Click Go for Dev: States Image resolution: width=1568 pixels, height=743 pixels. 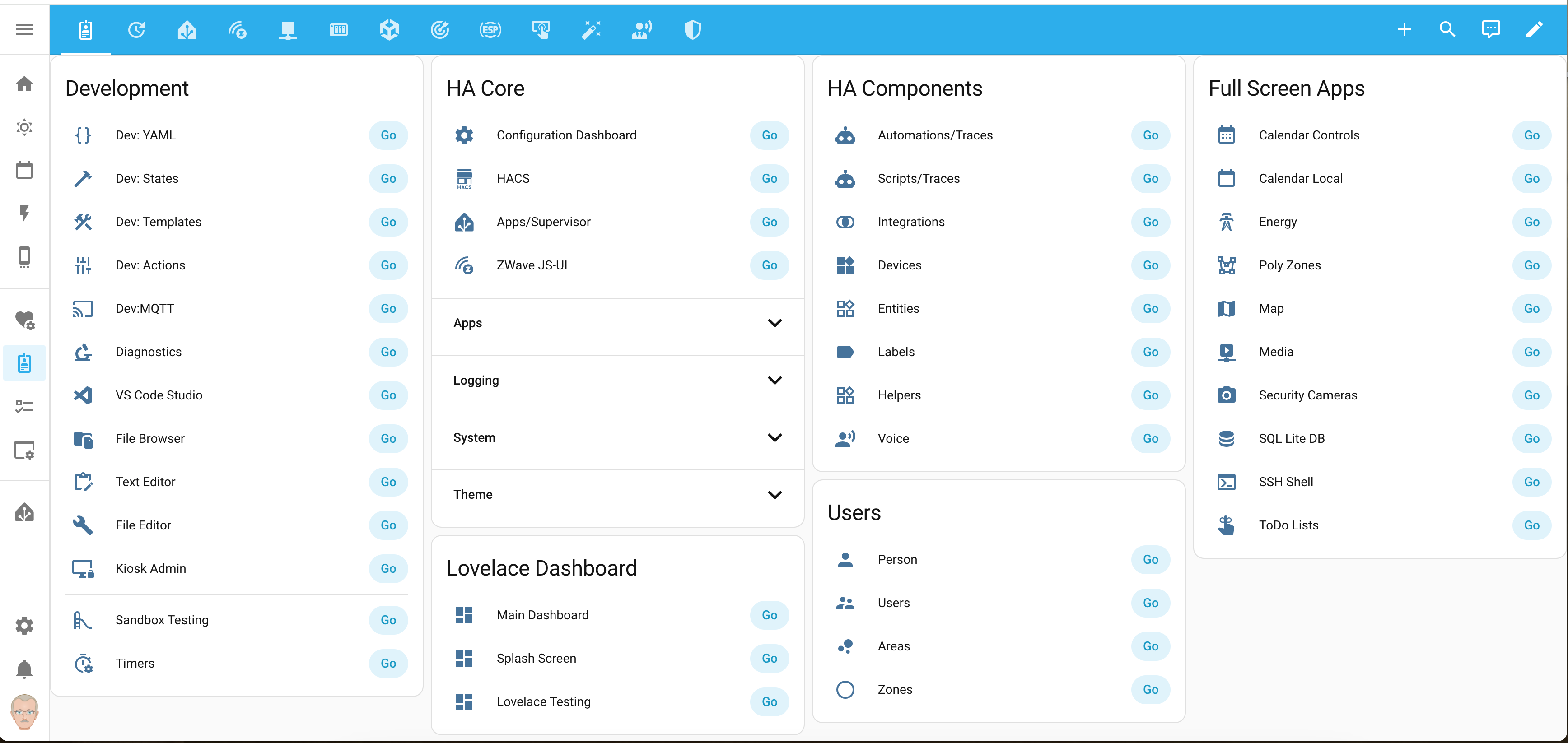click(x=388, y=179)
